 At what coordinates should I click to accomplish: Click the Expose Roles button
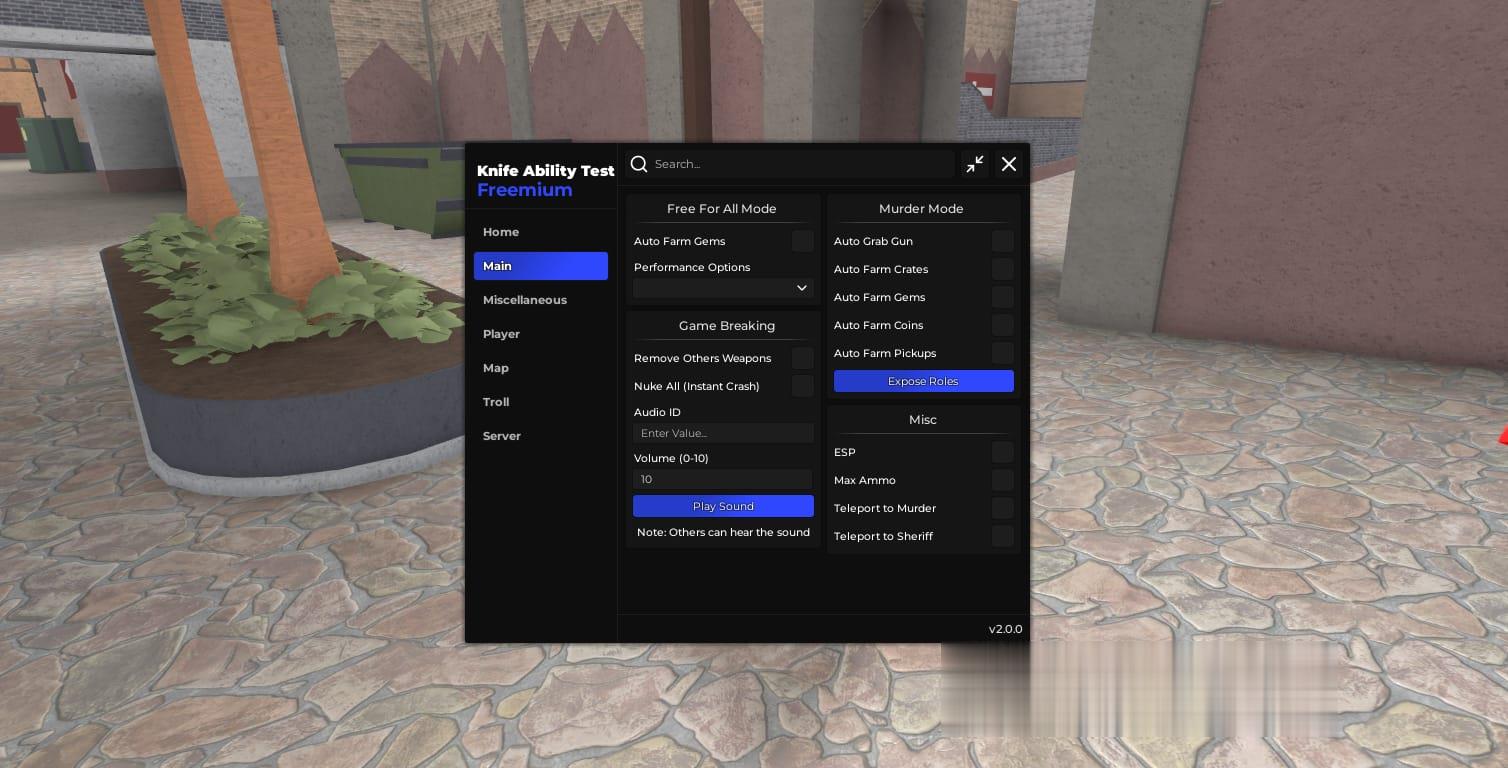tap(923, 381)
